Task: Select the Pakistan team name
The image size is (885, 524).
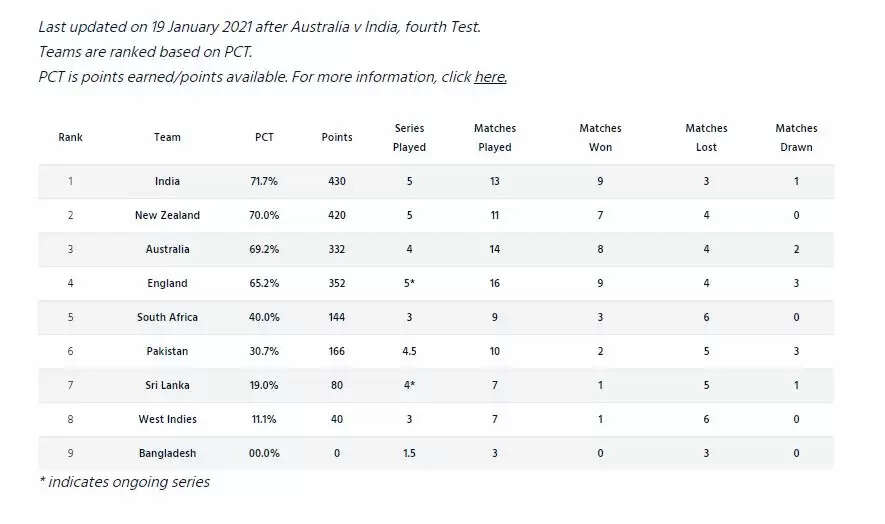Action: 167,351
